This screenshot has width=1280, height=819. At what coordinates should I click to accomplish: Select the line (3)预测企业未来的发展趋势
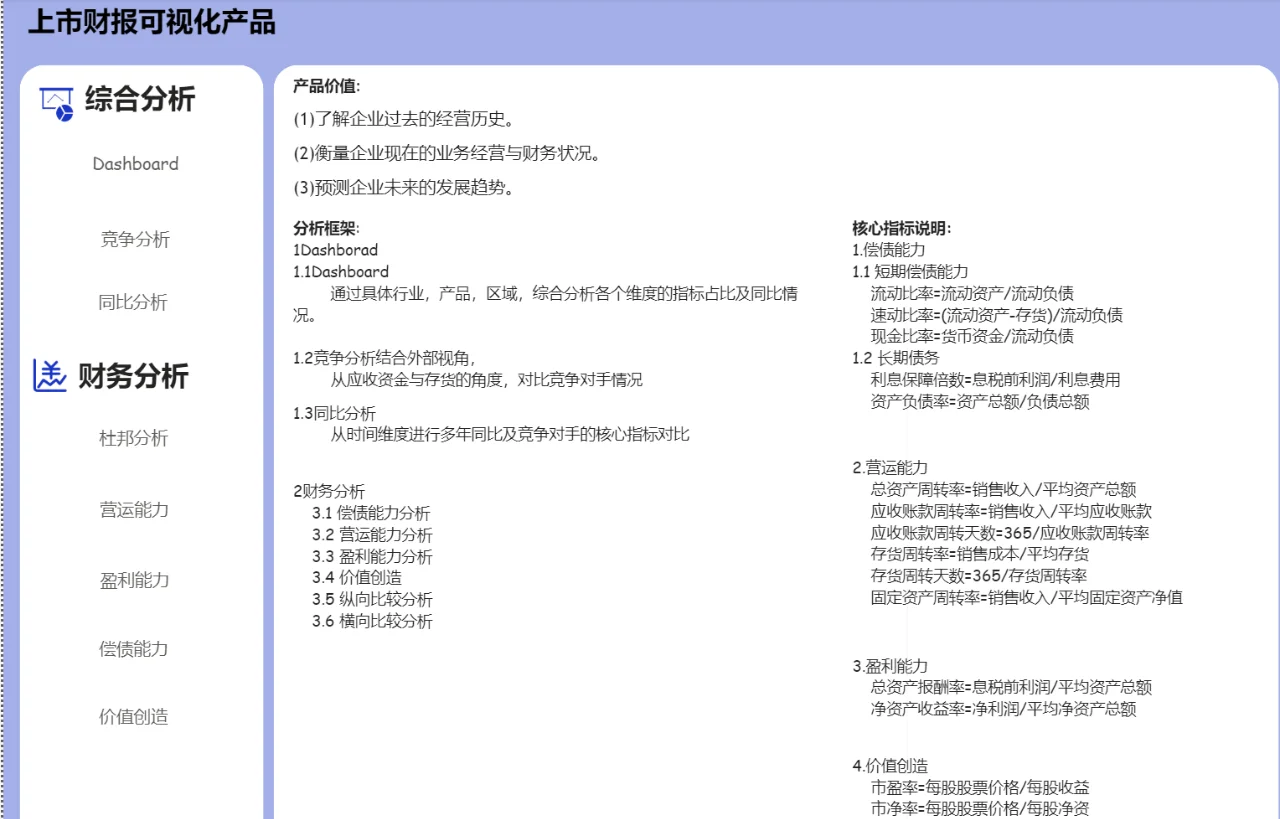point(404,188)
